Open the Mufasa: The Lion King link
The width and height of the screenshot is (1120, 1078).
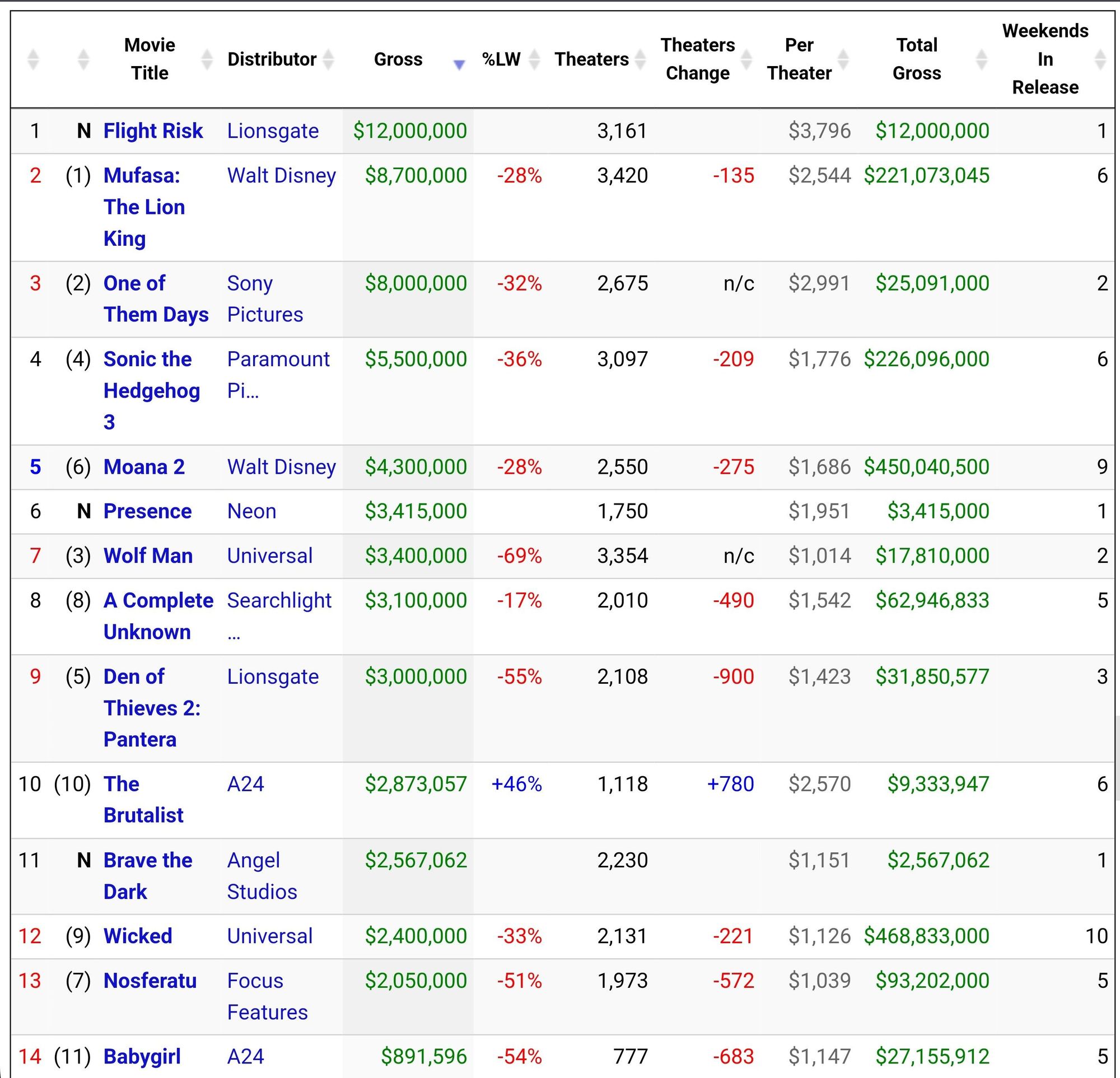[143, 207]
